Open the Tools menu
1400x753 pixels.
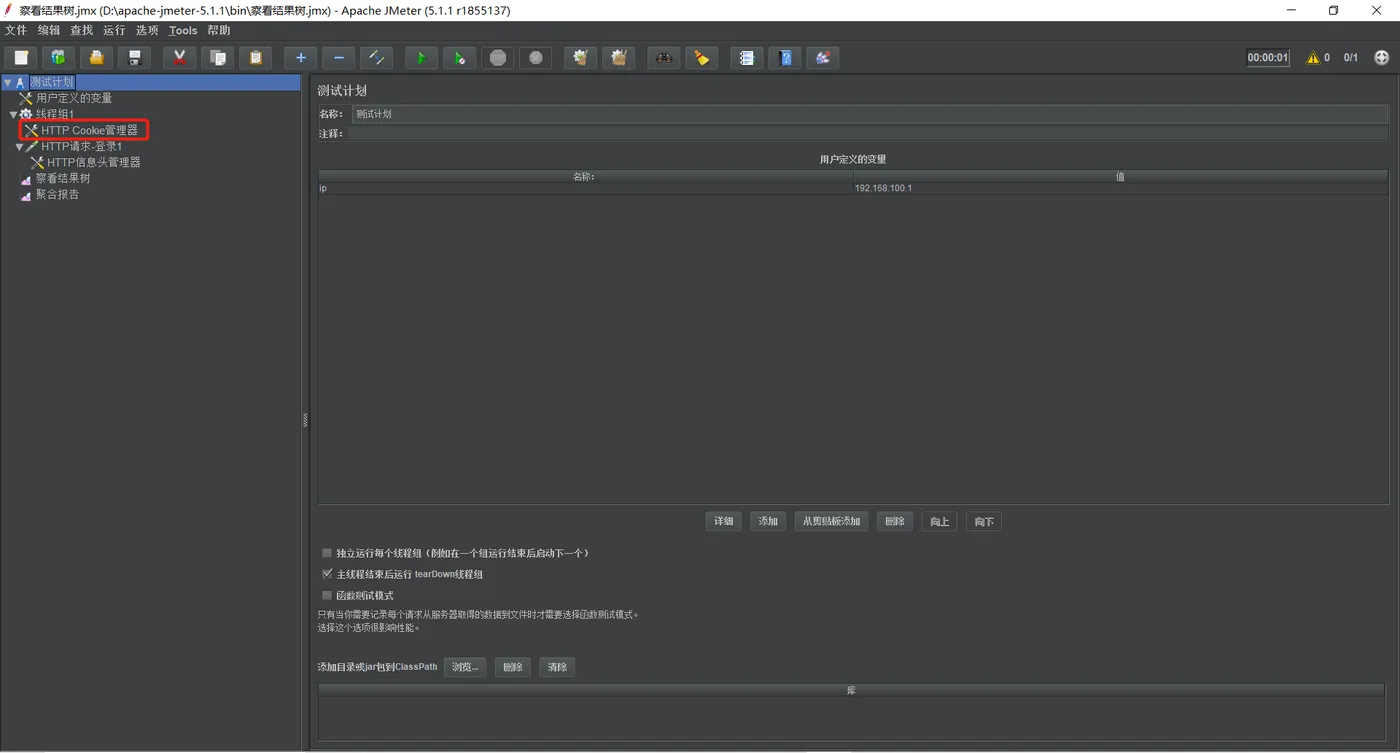pos(183,30)
